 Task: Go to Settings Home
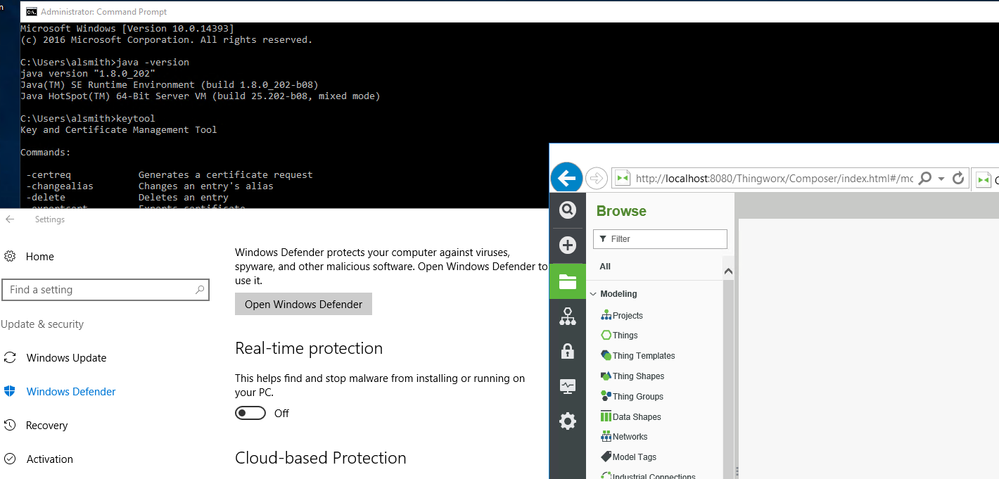(39, 256)
